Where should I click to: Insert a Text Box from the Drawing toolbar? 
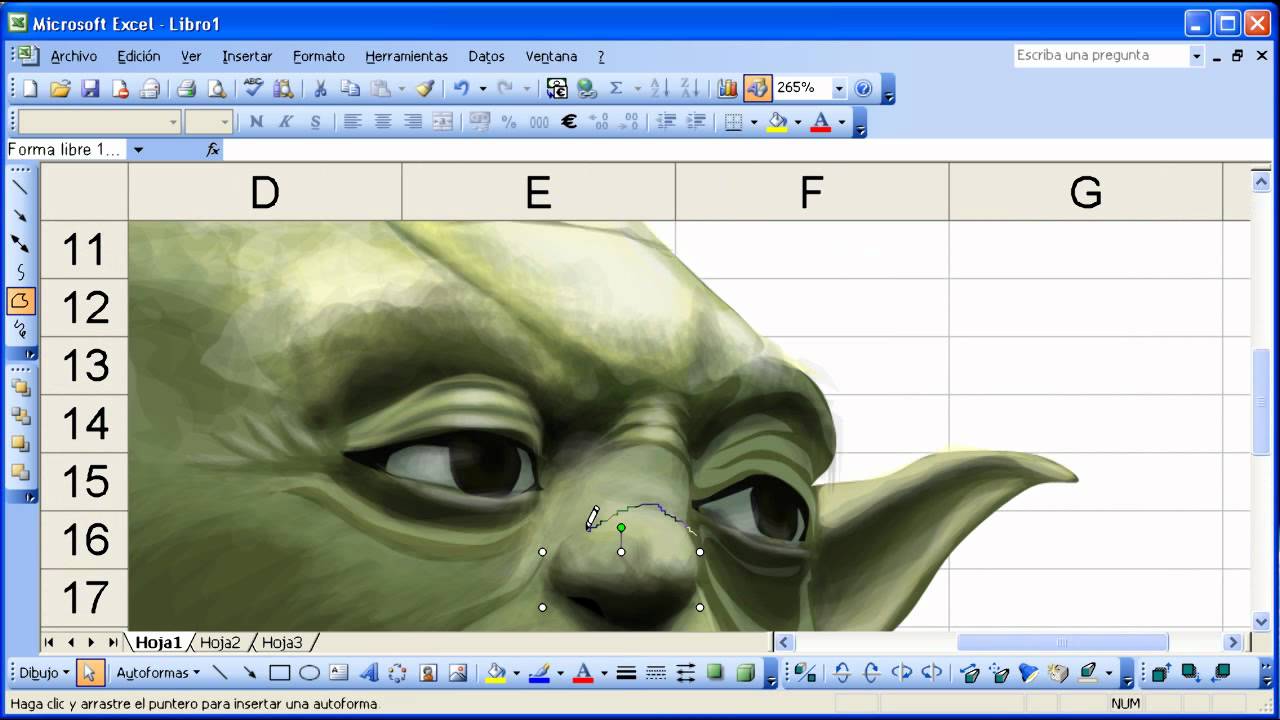point(339,673)
